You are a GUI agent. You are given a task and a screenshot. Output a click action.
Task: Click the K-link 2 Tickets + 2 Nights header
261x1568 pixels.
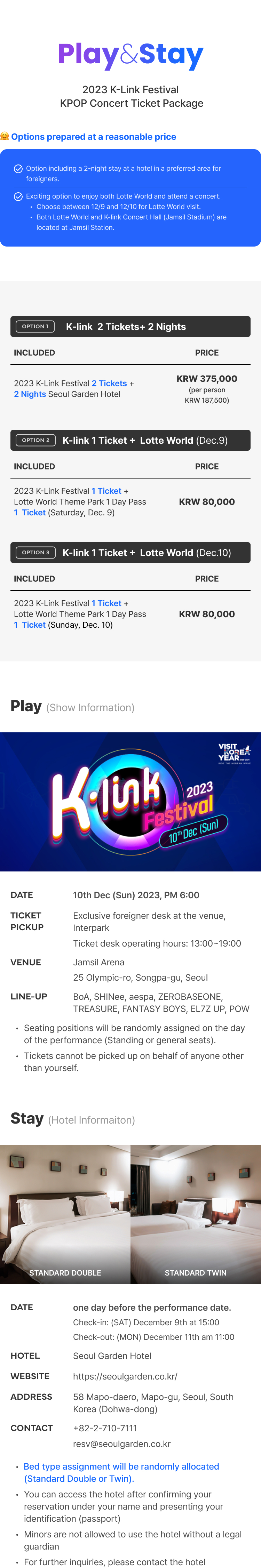(130, 327)
